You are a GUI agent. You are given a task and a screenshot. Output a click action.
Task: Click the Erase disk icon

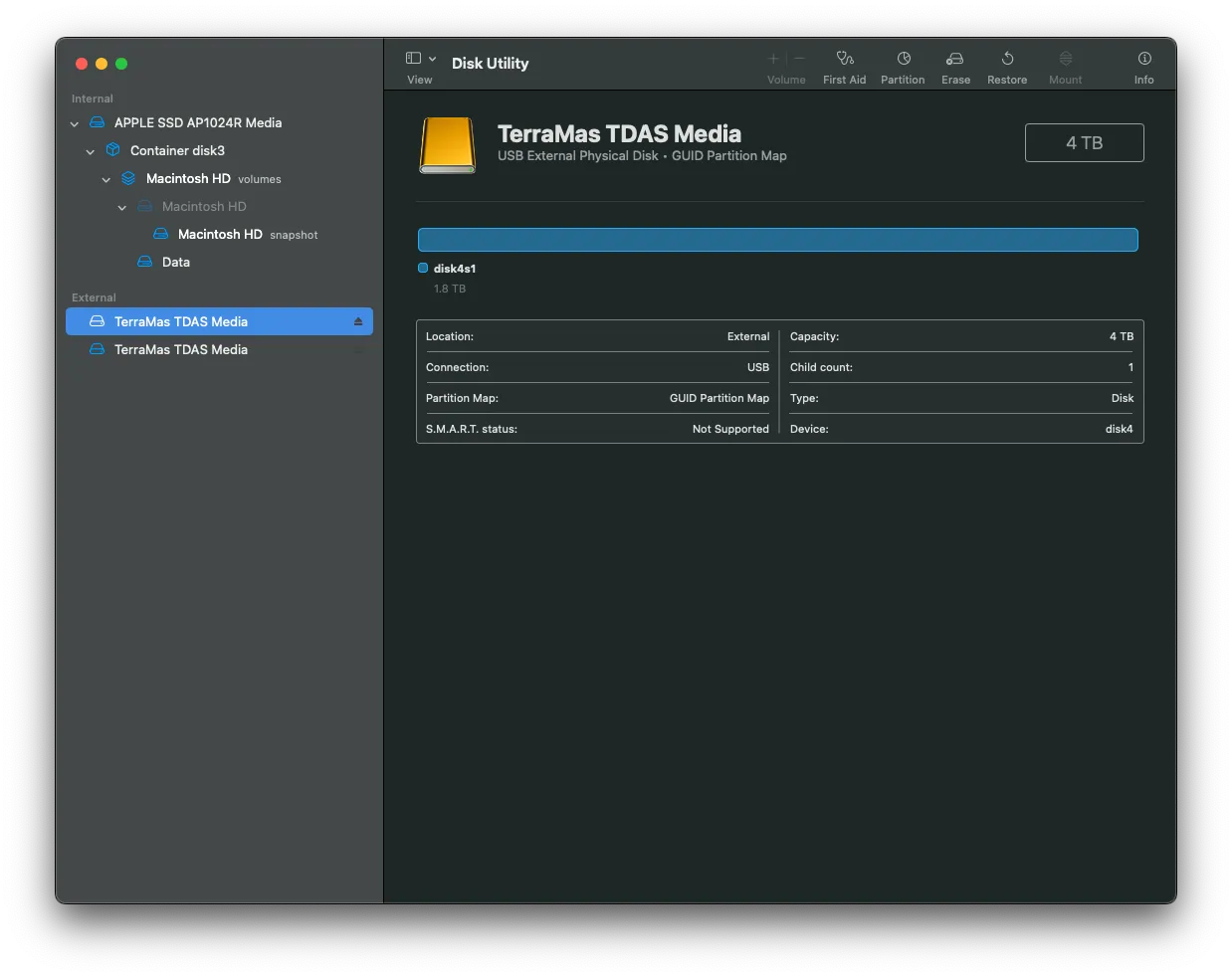[x=955, y=60]
